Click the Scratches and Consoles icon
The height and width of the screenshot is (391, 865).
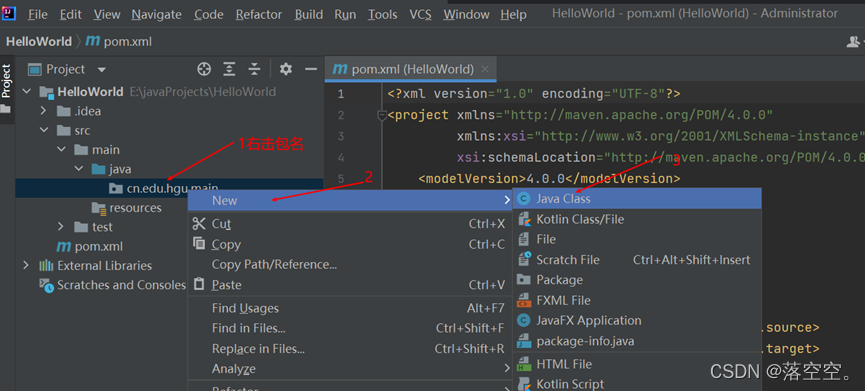pos(46,285)
